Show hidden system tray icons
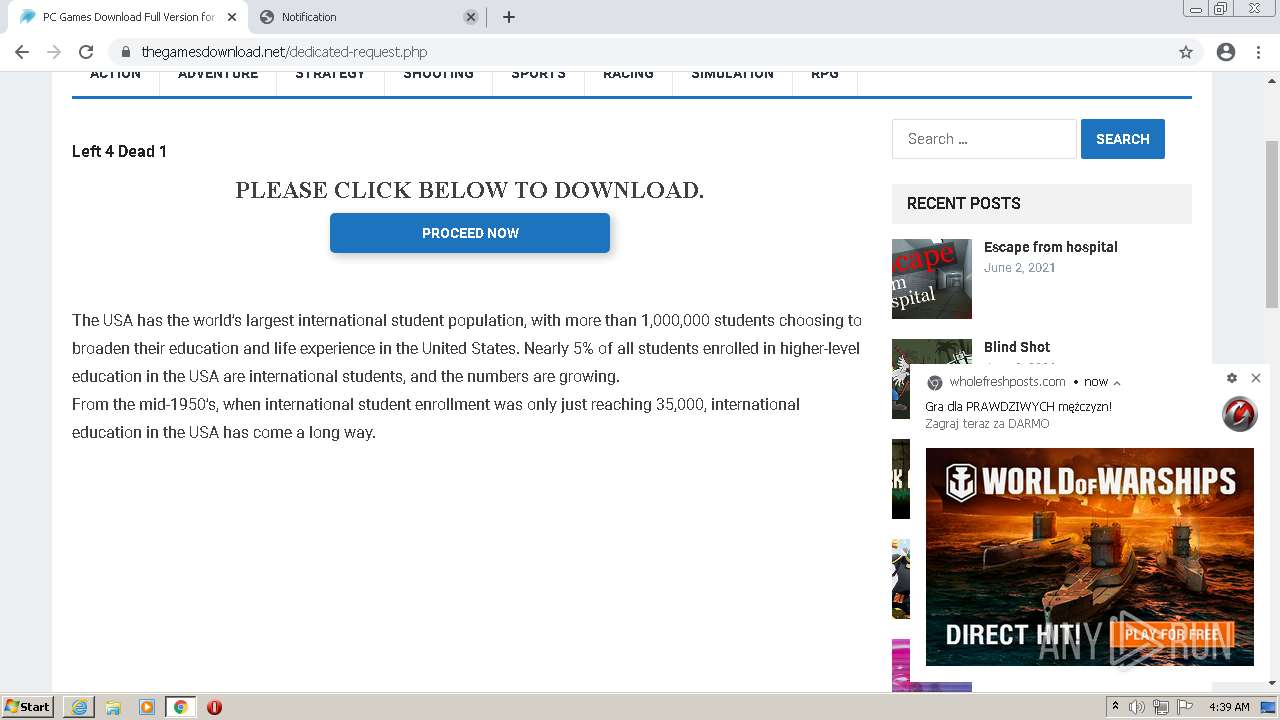The width and height of the screenshot is (1280, 720). [x=1116, y=707]
